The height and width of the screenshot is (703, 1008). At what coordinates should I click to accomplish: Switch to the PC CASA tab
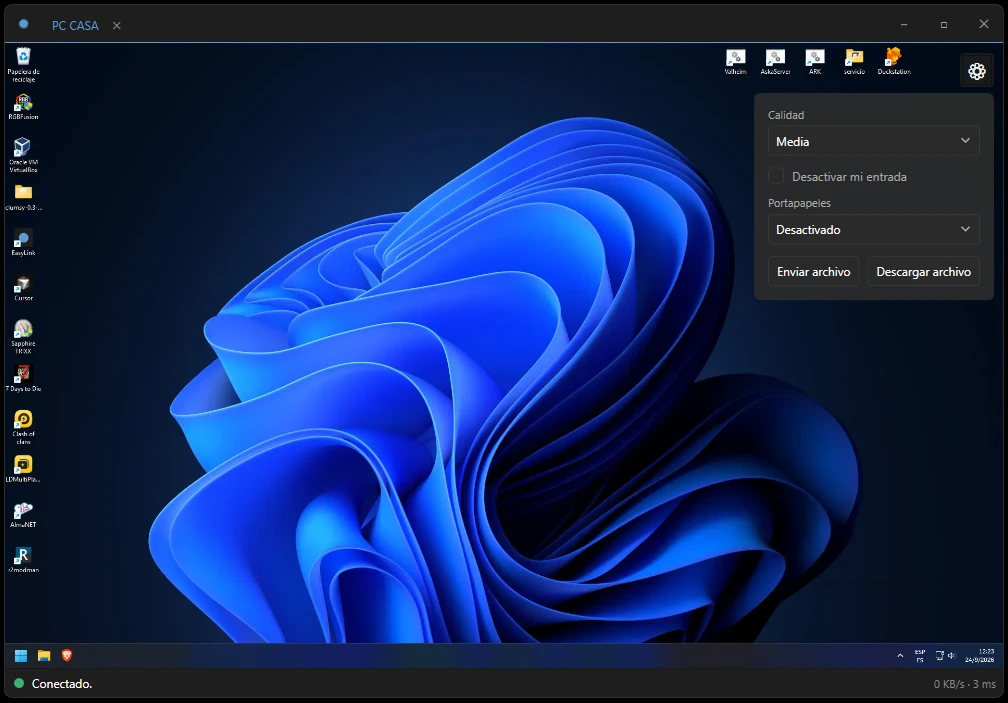click(75, 25)
